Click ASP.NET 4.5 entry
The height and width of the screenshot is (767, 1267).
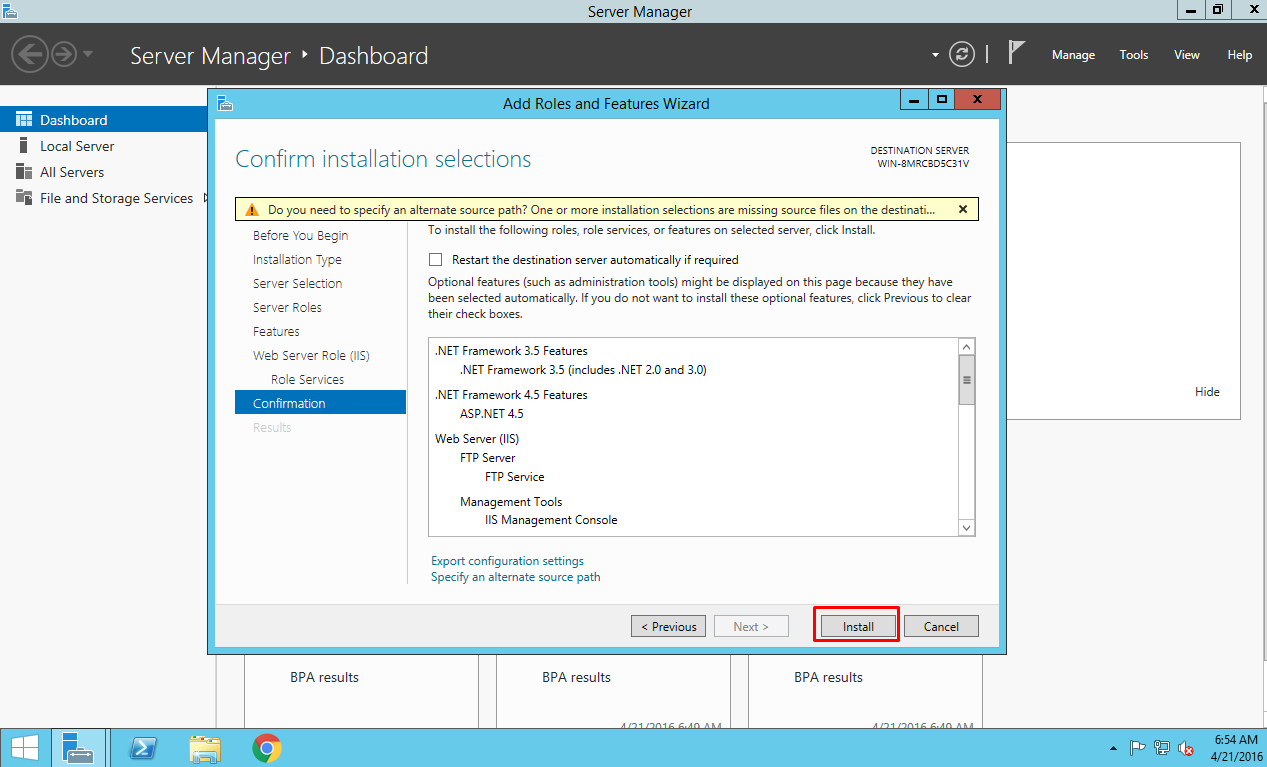(491, 413)
